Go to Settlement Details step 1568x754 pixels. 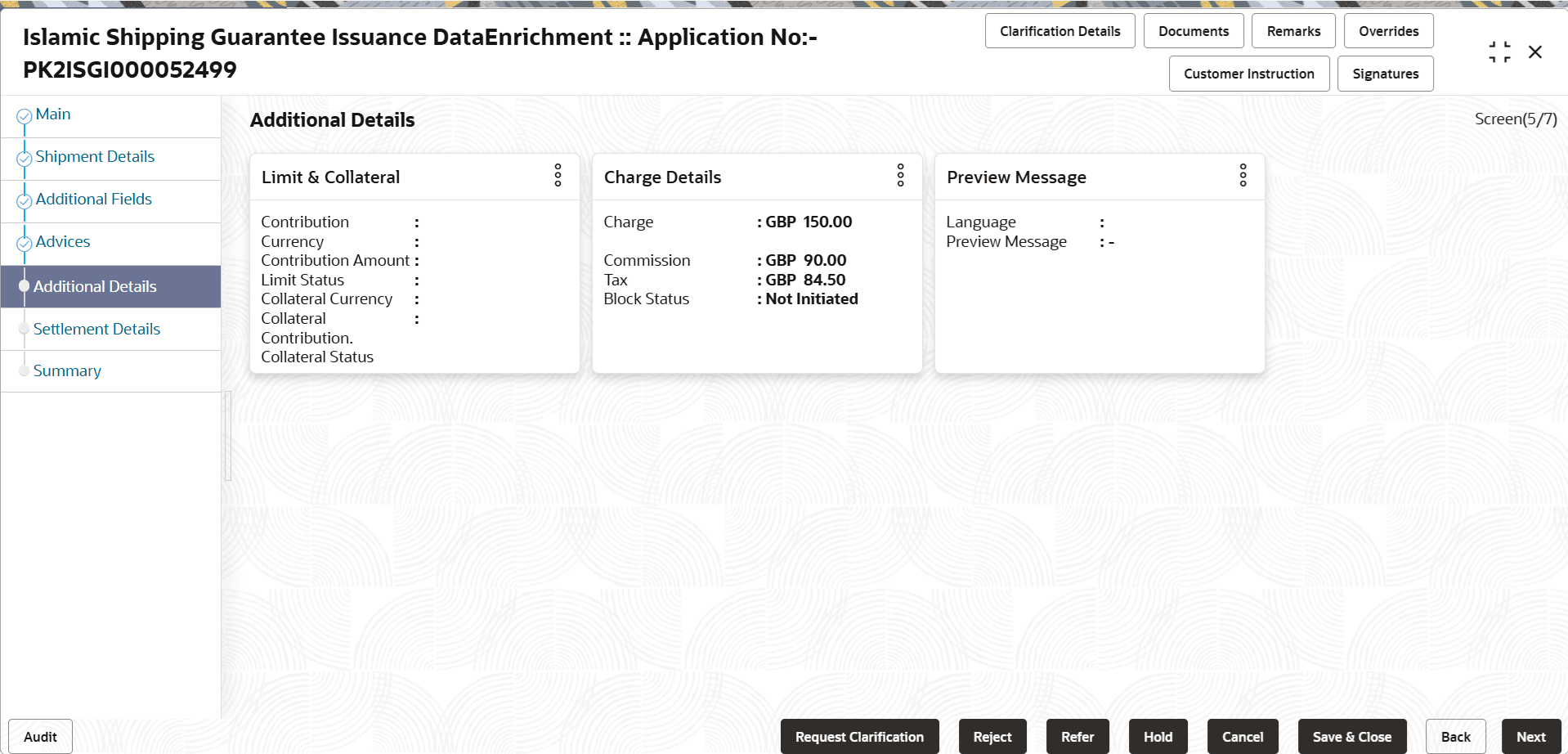point(96,330)
